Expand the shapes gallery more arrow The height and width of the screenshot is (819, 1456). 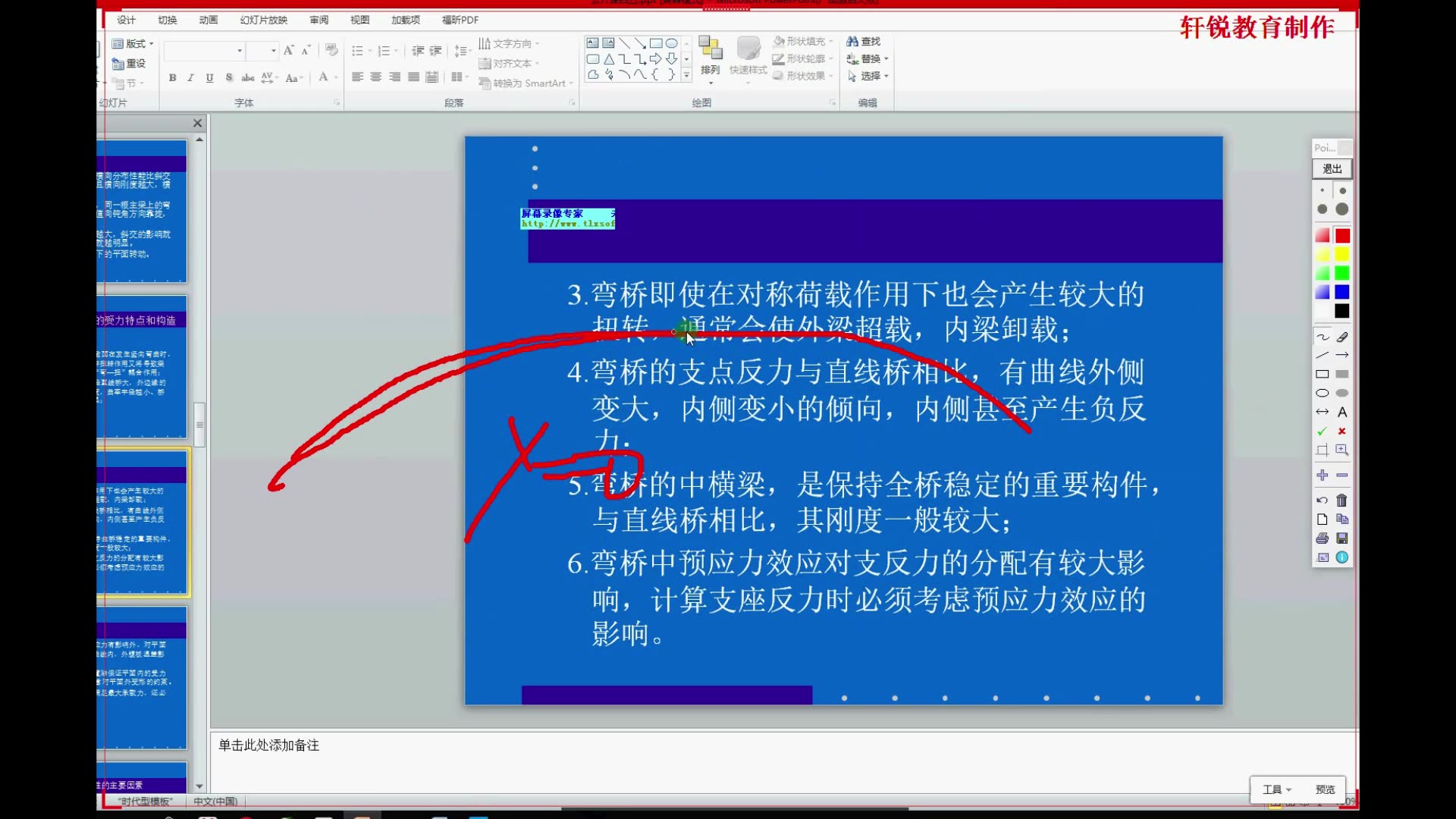coord(686,75)
